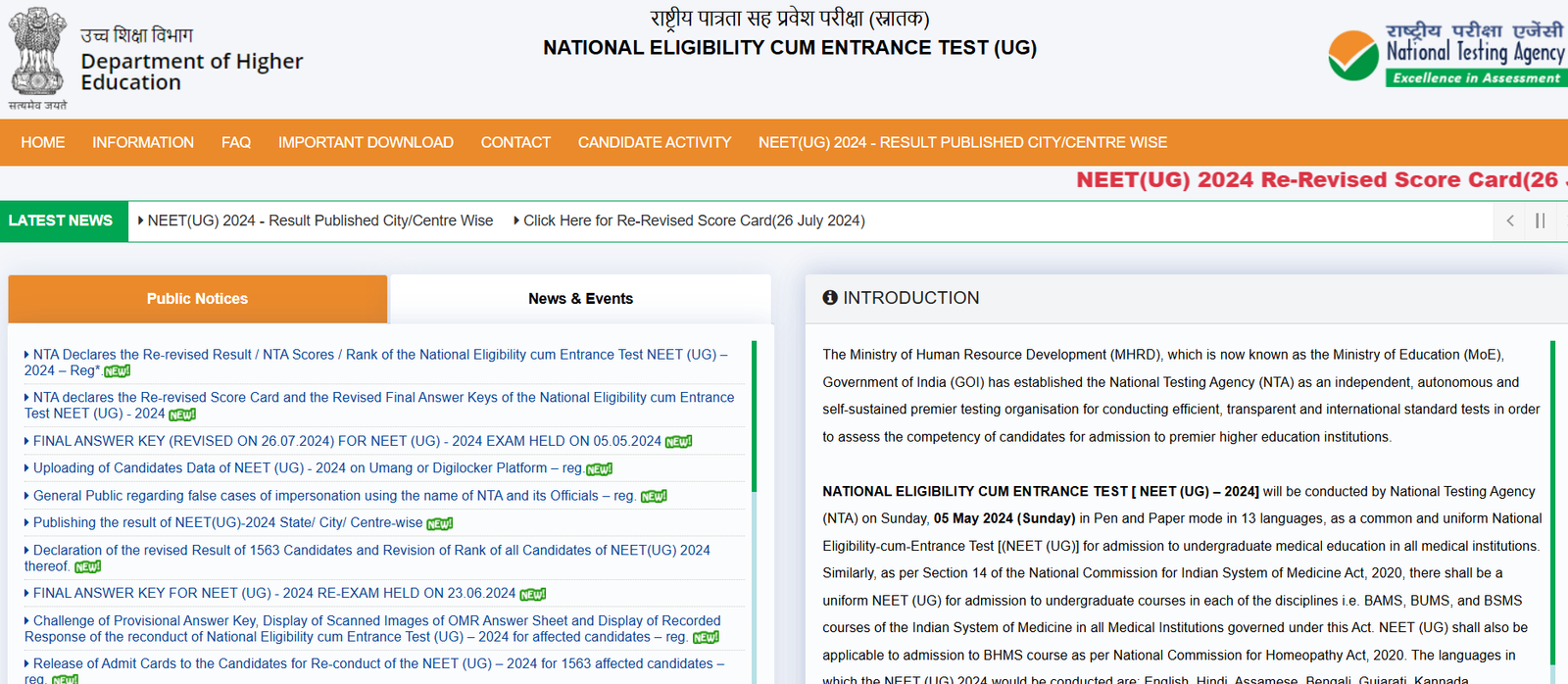Pause the latest news ticker

(1541, 220)
